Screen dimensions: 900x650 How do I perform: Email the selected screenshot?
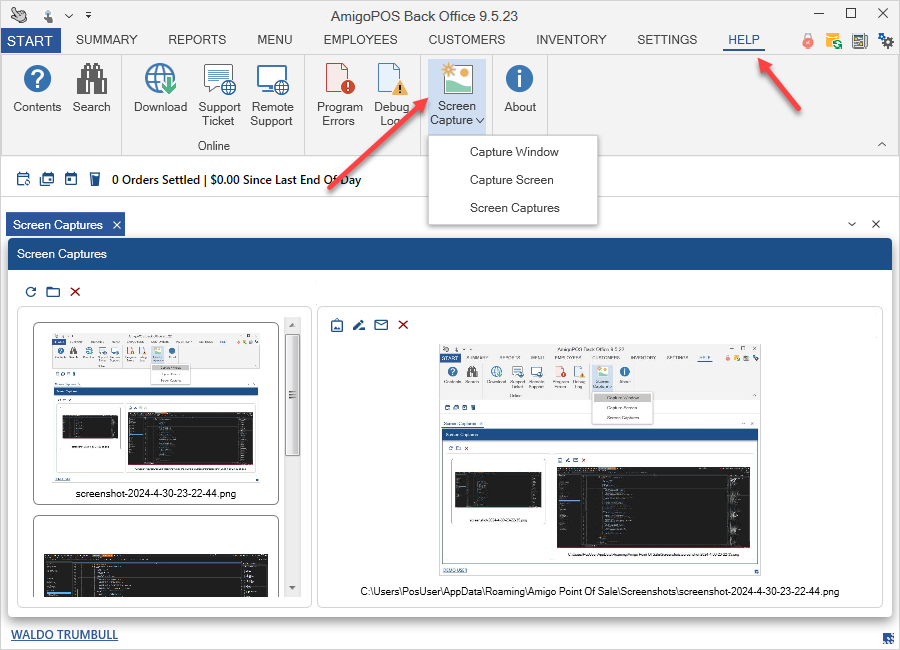click(381, 325)
